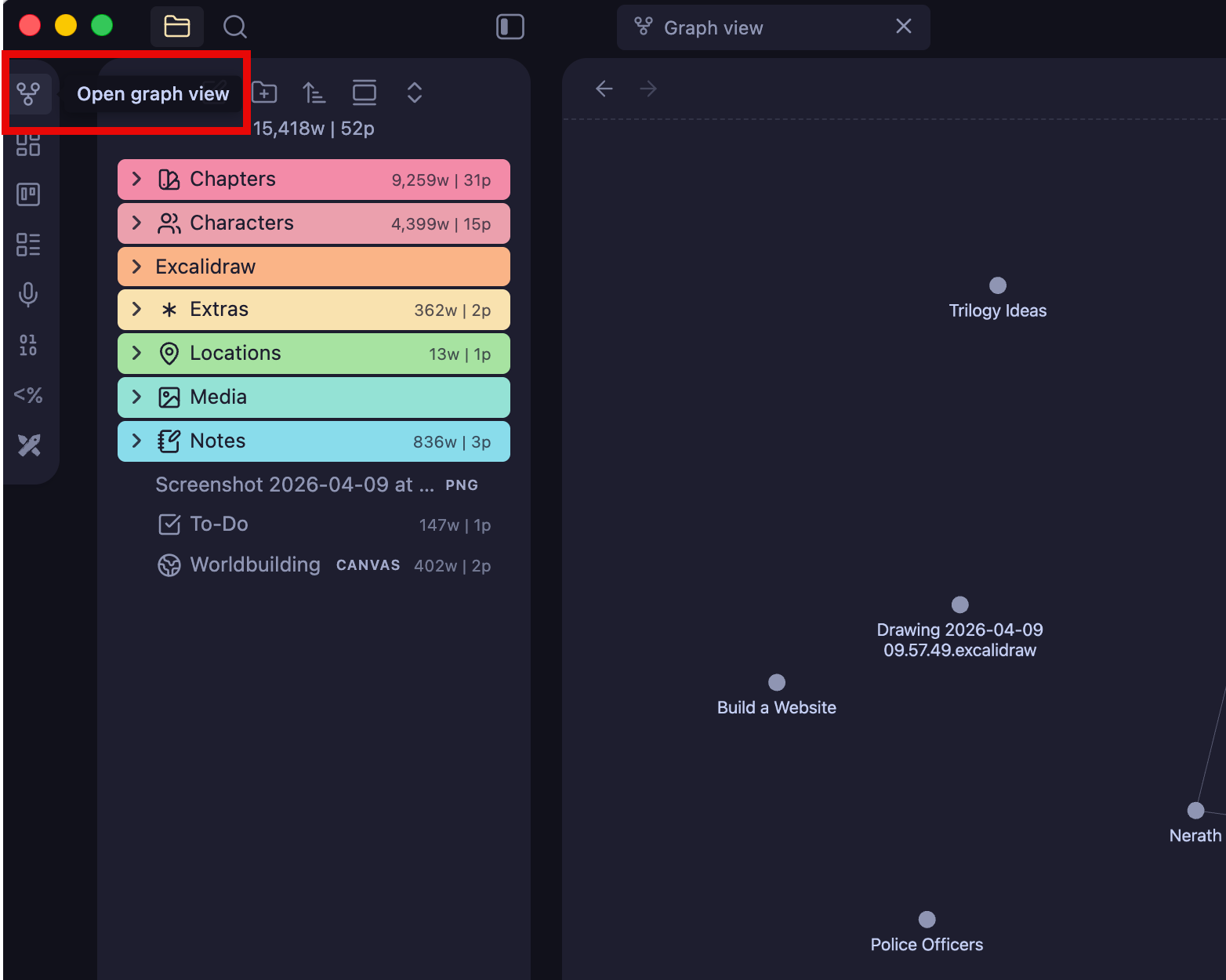The image size is (1226, 980).
Task: Expand the Characters folder
Action: tap(137, 223)
